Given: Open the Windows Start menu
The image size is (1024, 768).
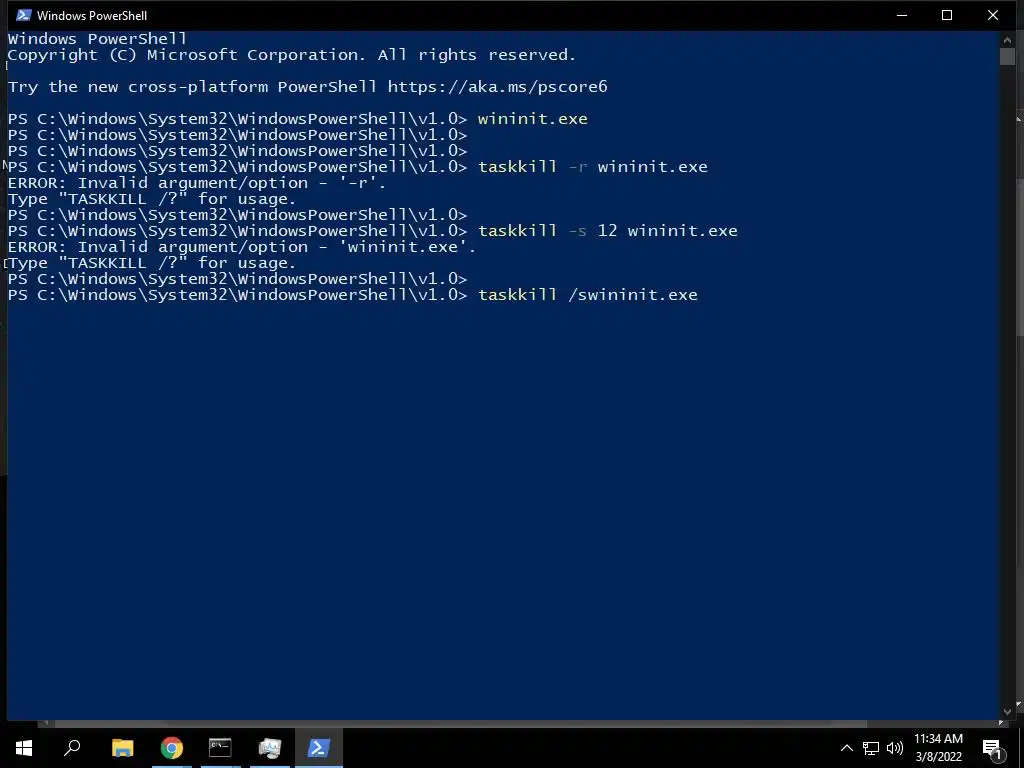Looking at the screenshot, I should point(24,748).
